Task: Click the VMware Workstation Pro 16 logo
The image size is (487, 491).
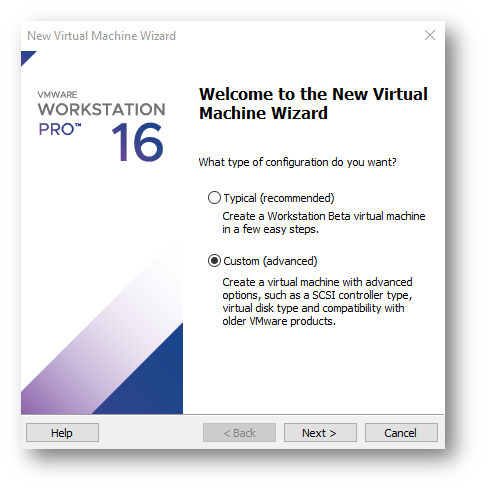Action: (x=101, y=126)
